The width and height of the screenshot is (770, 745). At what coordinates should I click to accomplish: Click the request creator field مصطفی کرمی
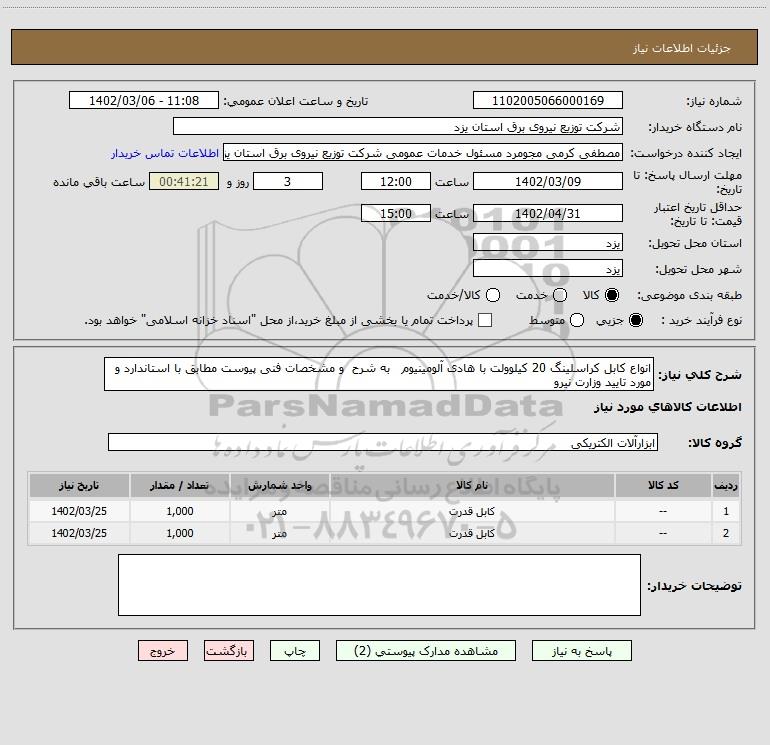pyautogui.click(x=423, y=152)
